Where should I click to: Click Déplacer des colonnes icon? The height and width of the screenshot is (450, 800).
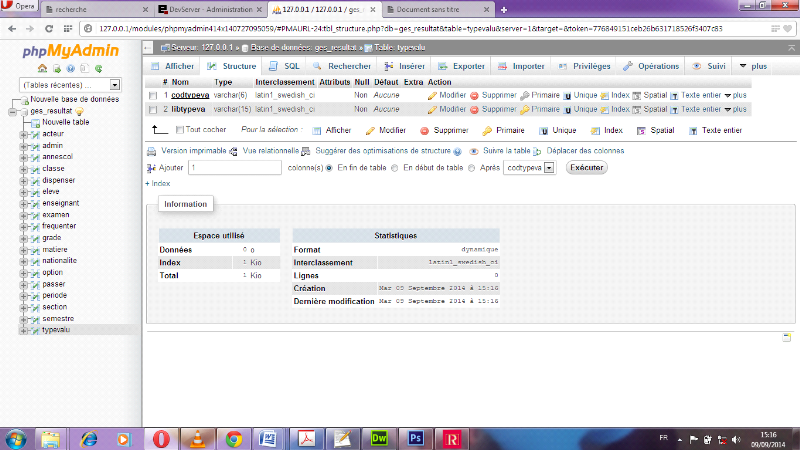pos(537,151)
